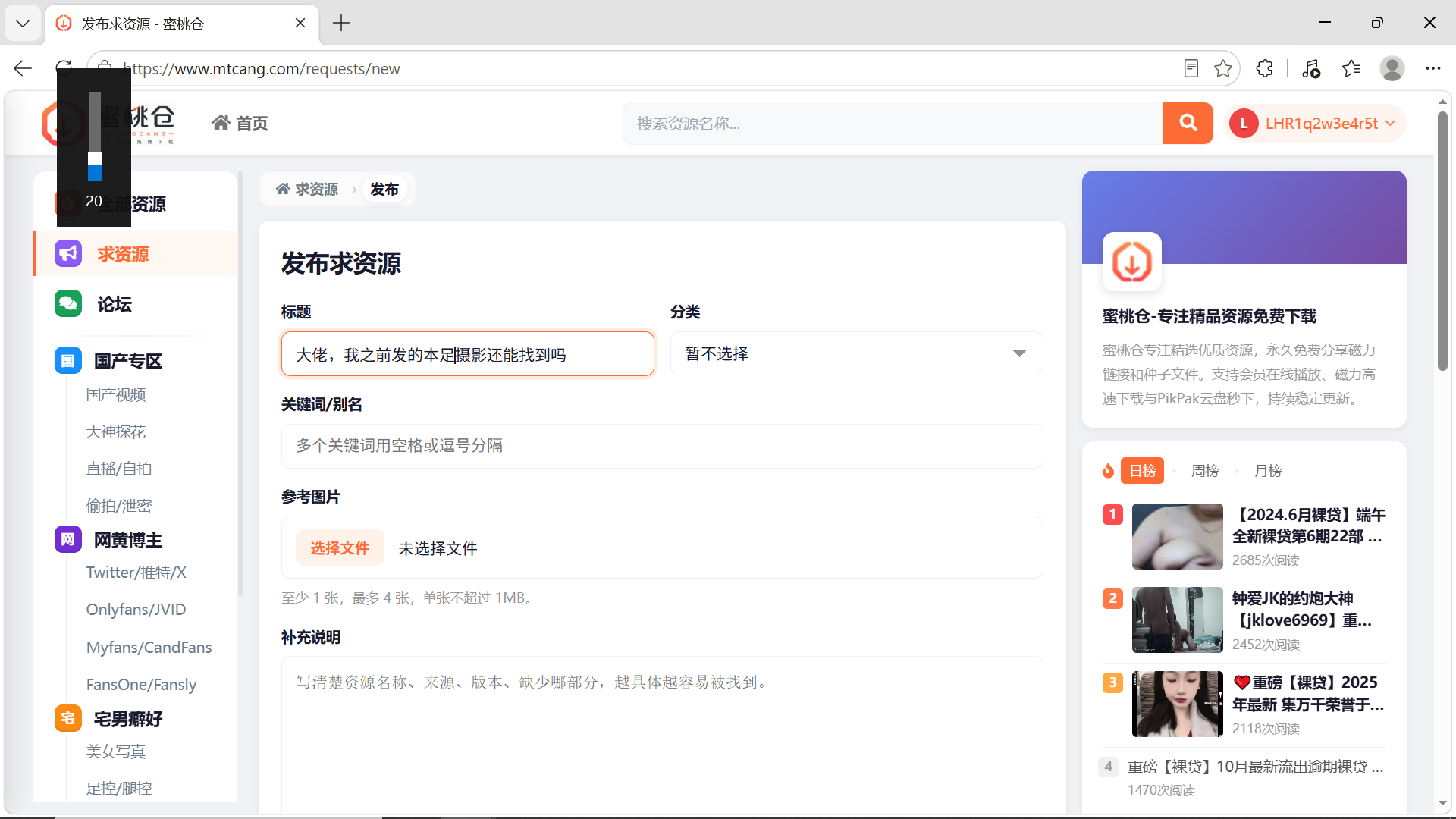Focus the 关键词/别名 input field
The image size is (1456, 819).
coord(662,446)
